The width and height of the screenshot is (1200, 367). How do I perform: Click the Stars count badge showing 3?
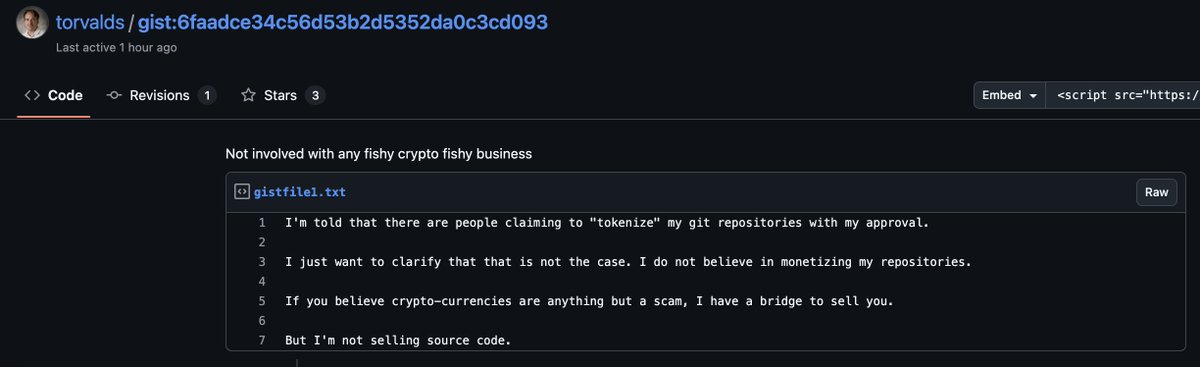tap(315, 96)
